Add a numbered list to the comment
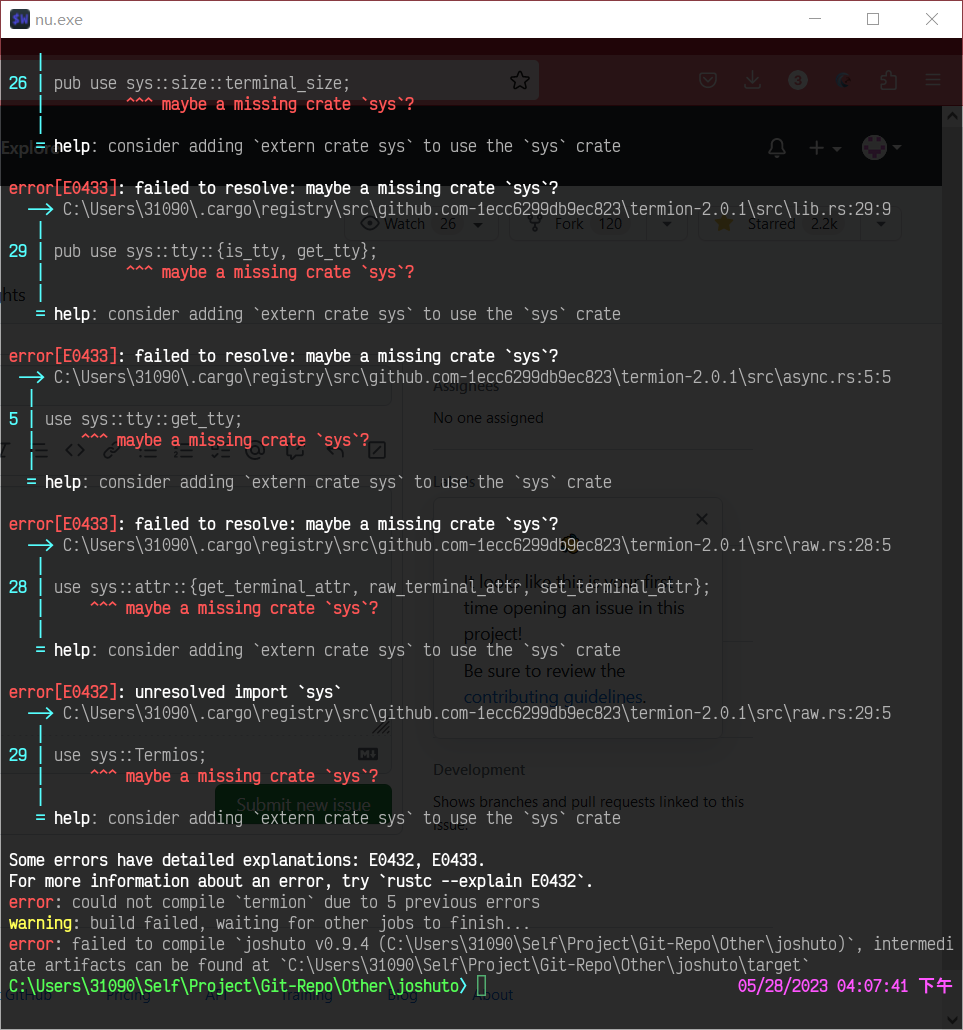The height and width of the screenshot is (1030, 963). click(183, 450)
